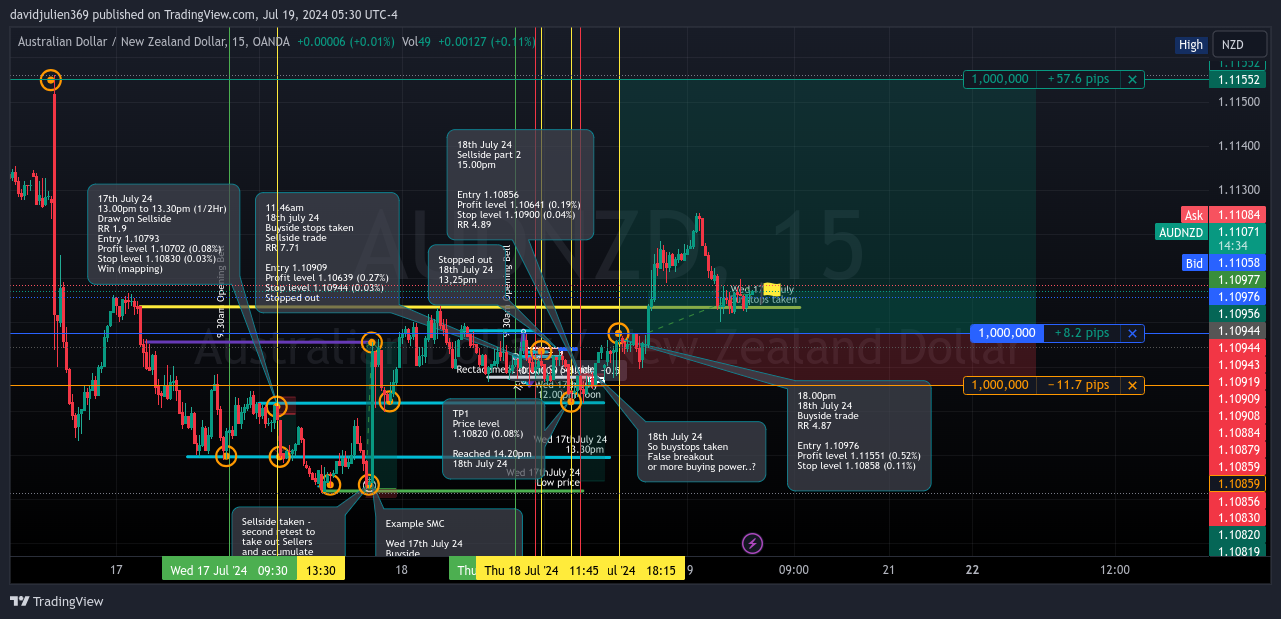1281x619 pixels.
Task: Select the +8.2 pips position label
Action: 1082,333
